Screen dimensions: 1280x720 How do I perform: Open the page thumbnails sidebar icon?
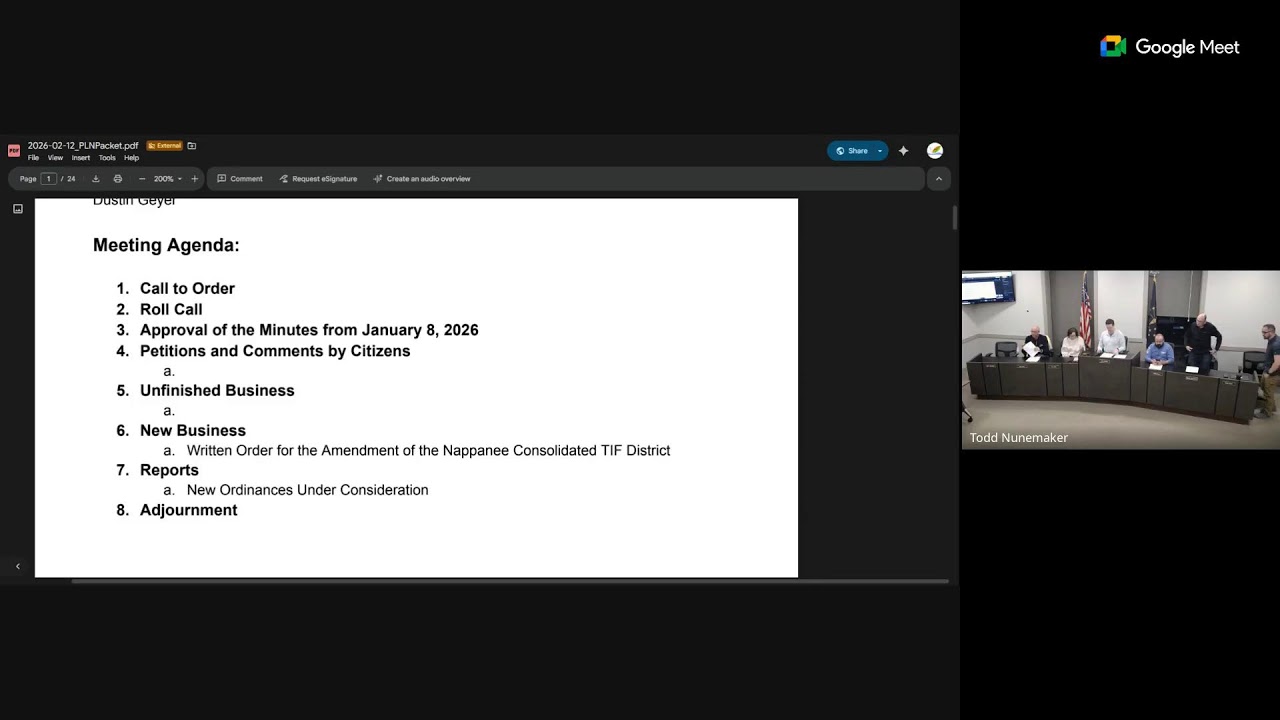(17, 209)
